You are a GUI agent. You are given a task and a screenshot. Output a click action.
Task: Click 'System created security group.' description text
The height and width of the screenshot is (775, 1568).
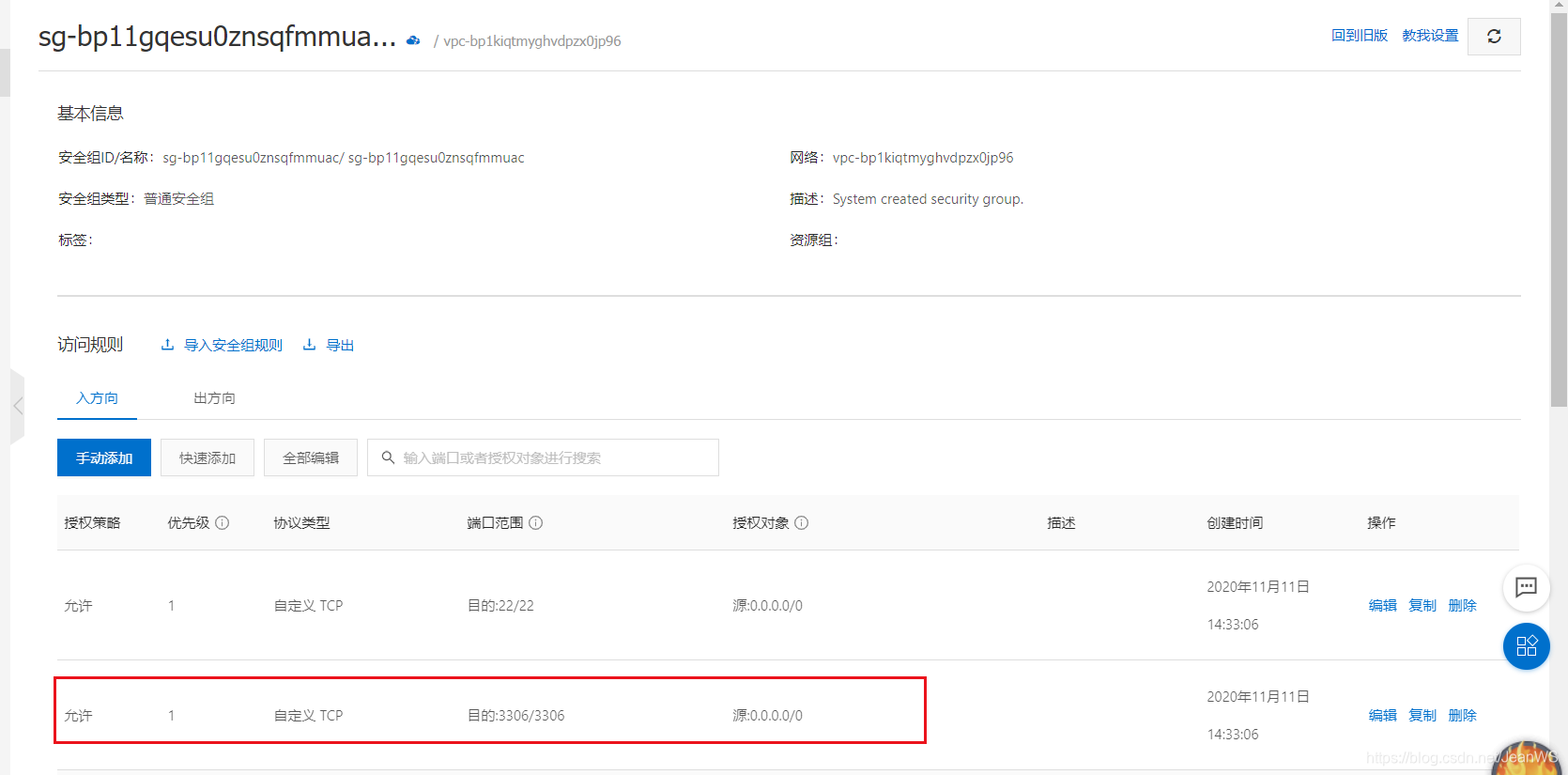point(928,199)
